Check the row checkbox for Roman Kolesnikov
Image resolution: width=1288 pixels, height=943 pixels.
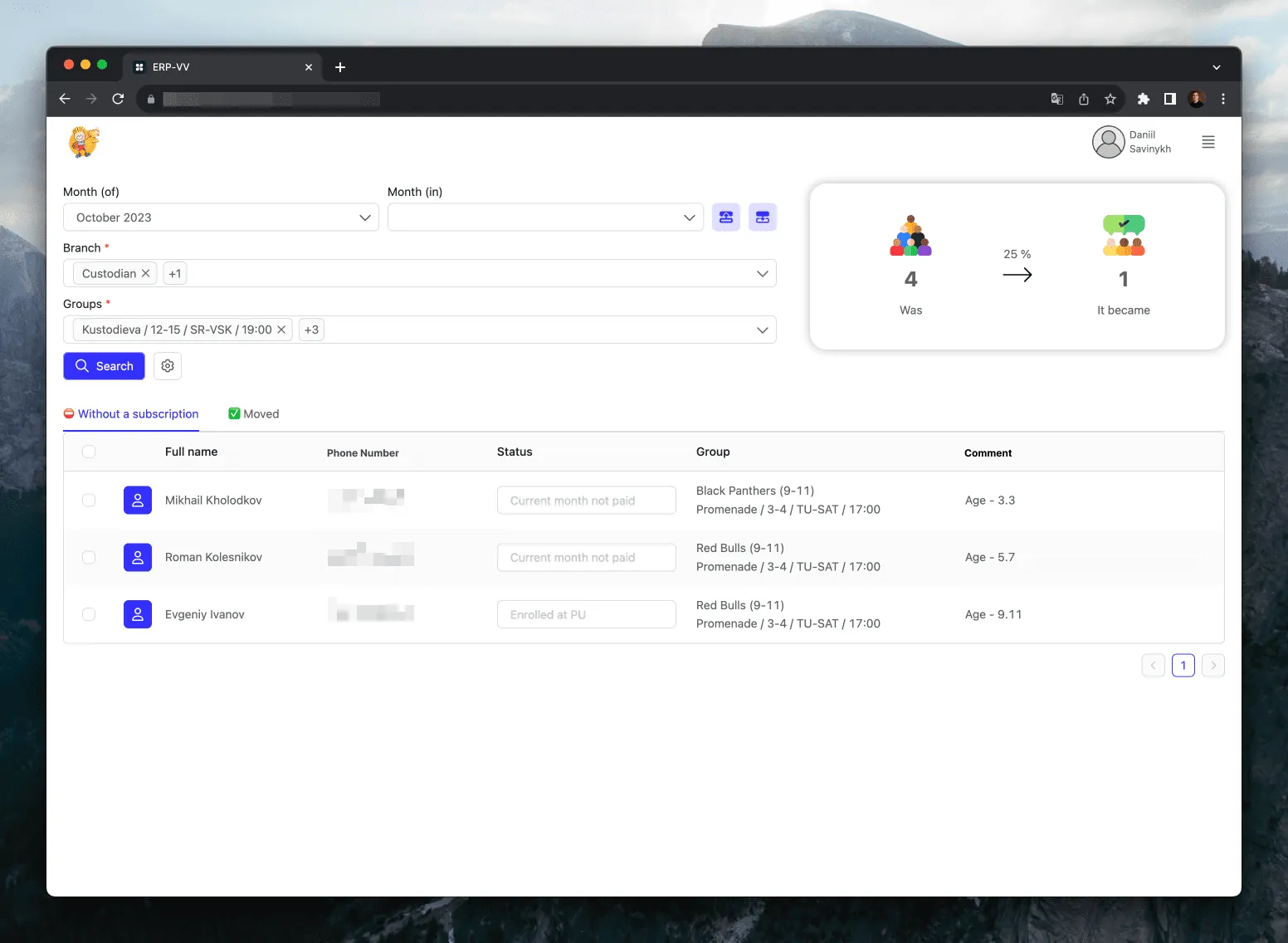coord(89,557)
